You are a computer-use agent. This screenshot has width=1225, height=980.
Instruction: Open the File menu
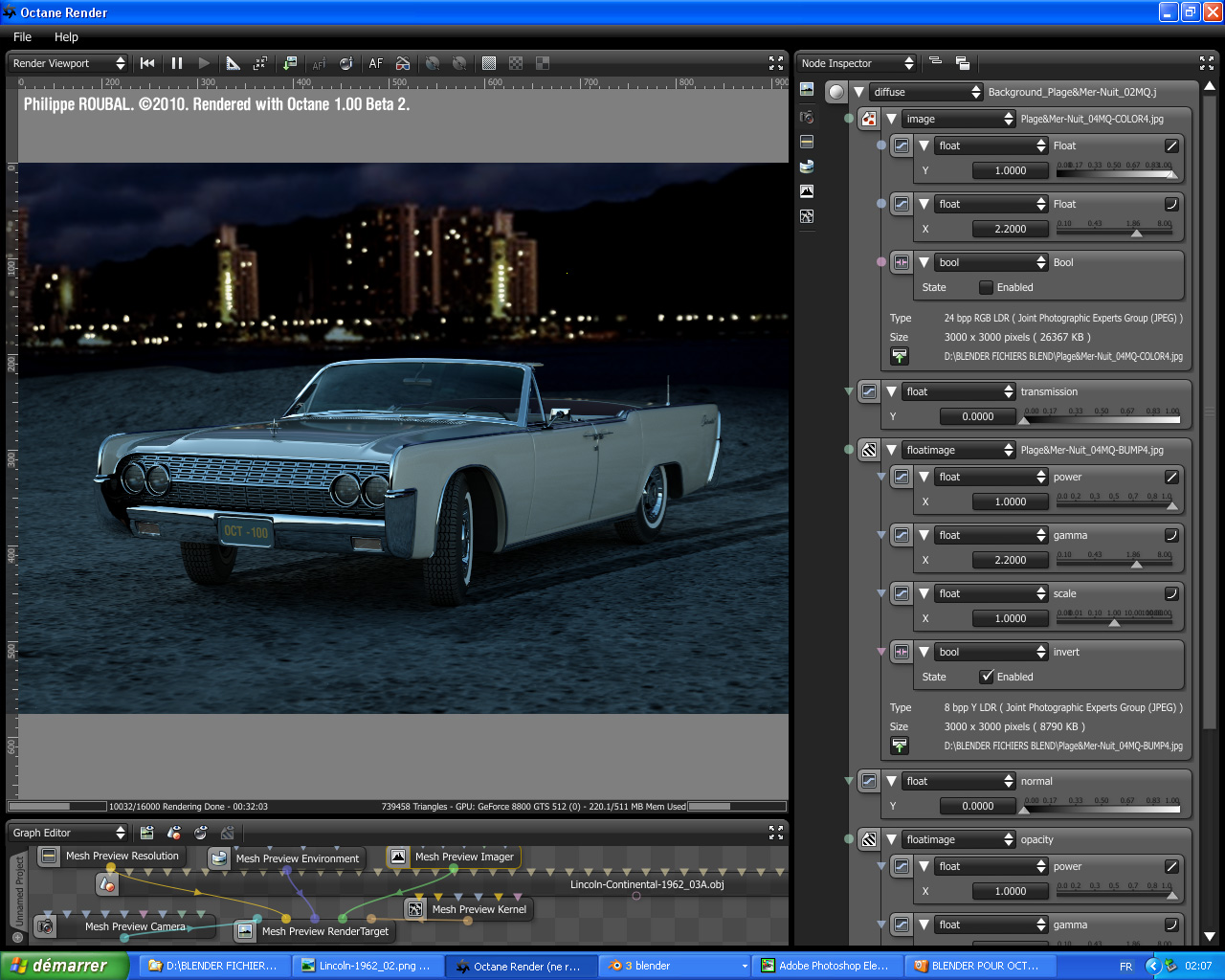(x=22, y=36)
